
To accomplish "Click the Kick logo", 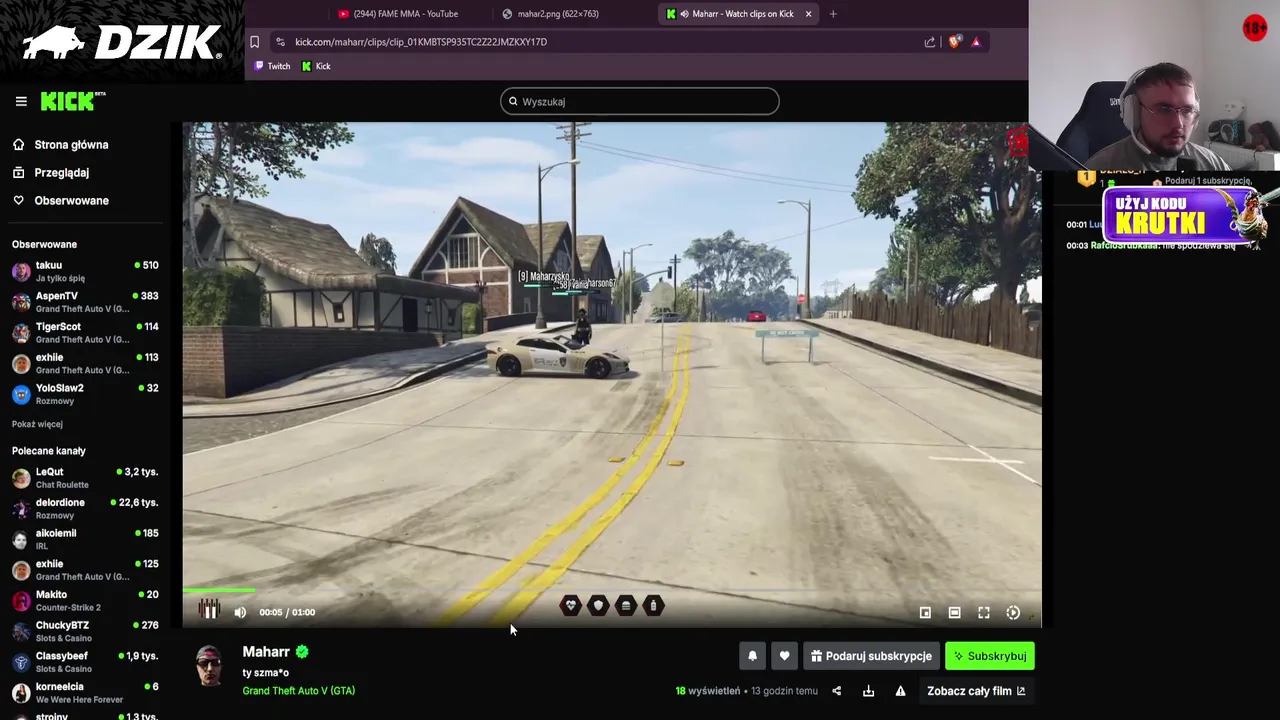I will point(73,101).
